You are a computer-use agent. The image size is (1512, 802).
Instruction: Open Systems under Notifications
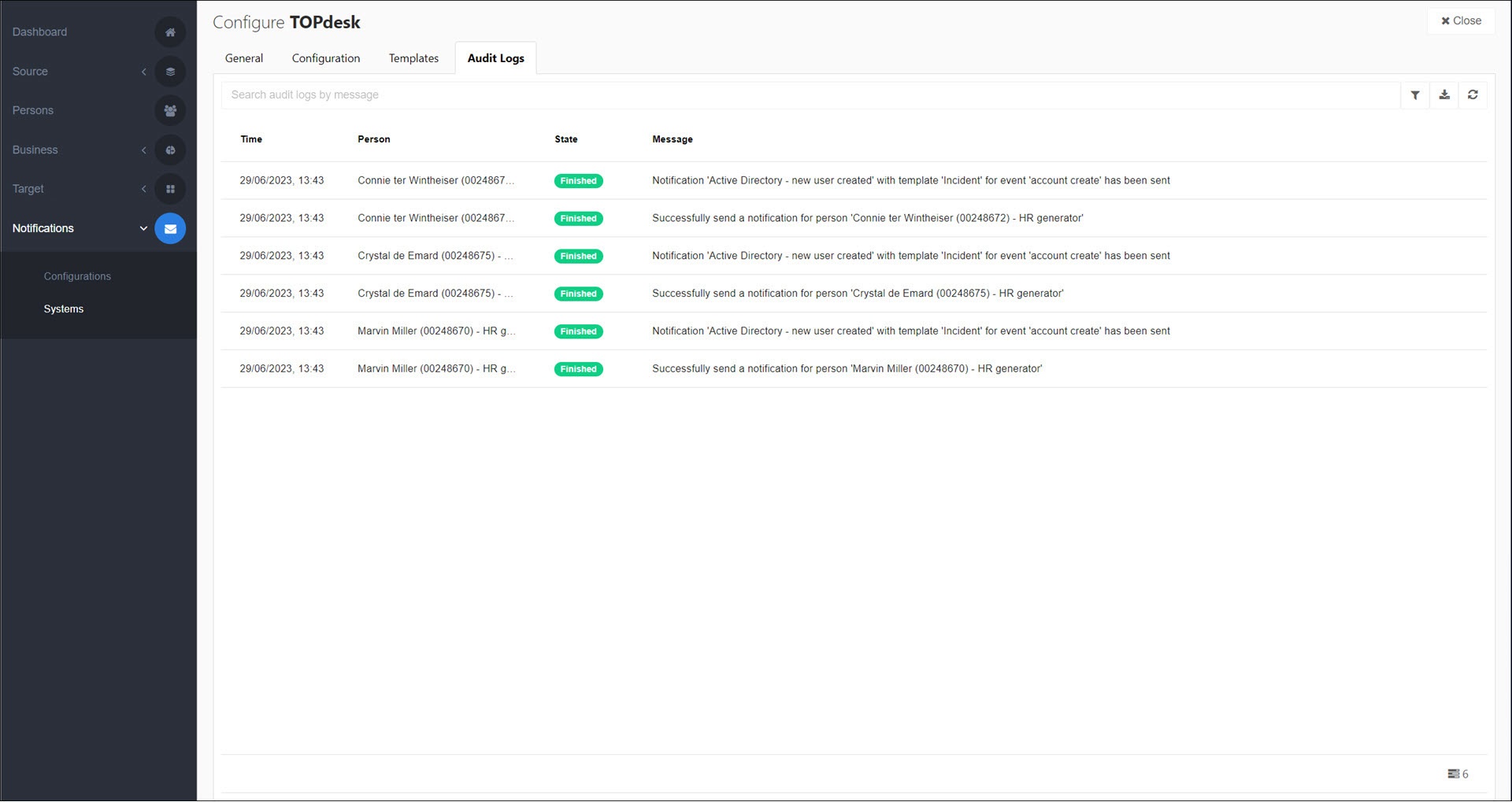64,309
